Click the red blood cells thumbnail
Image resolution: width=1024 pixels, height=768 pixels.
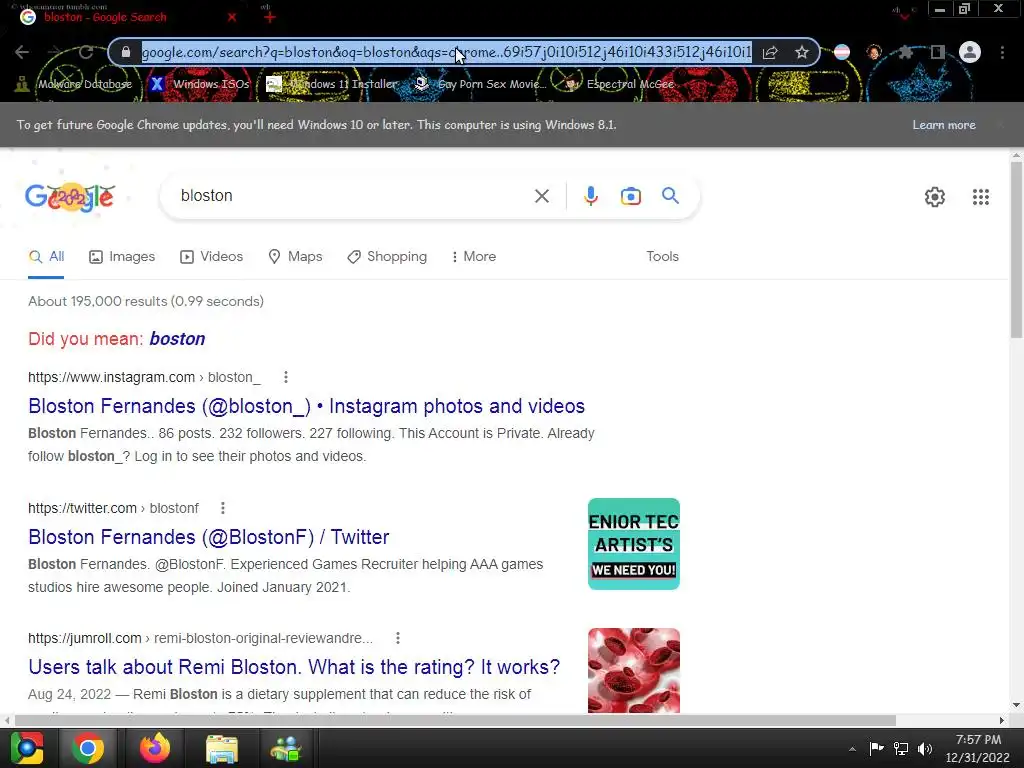pyautogui.click(x=633, y=670)
